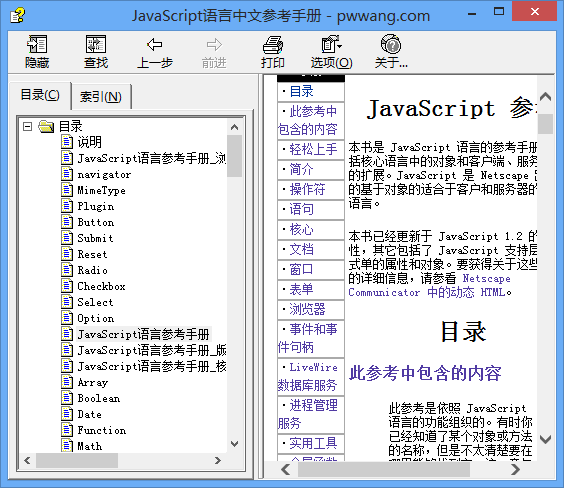Click the page icon next to Boolean
This screenshot has height=488, width=564.
click(x=67, y=398)
